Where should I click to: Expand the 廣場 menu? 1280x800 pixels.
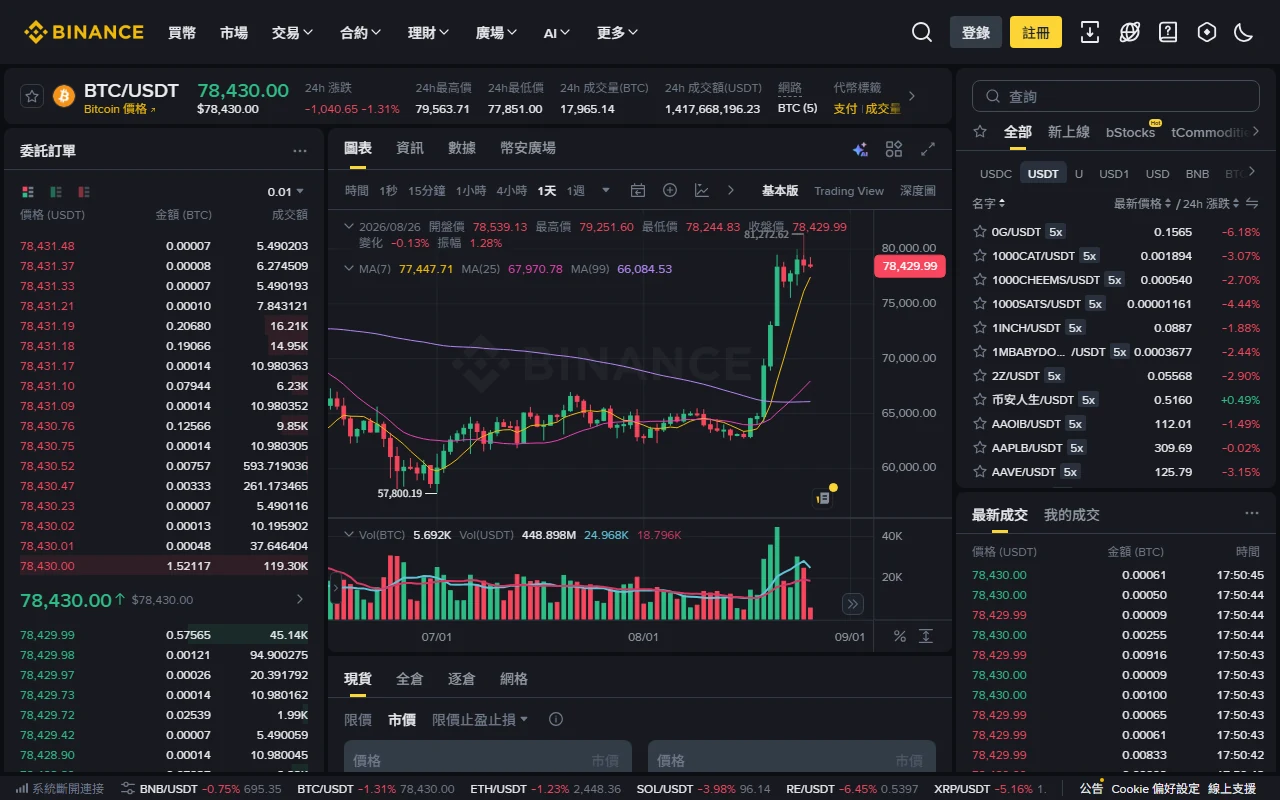496,32
